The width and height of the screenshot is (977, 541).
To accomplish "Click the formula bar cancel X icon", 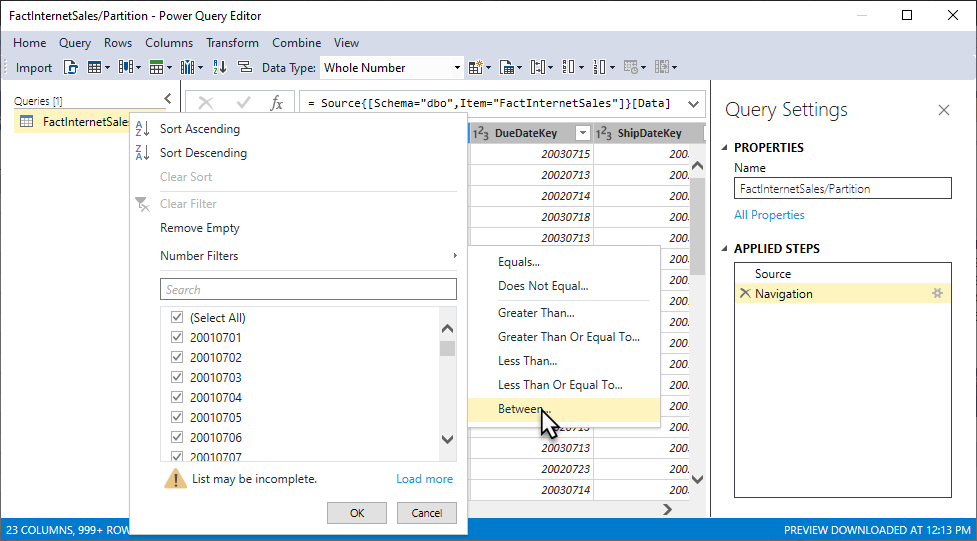I will click(206, 103).
